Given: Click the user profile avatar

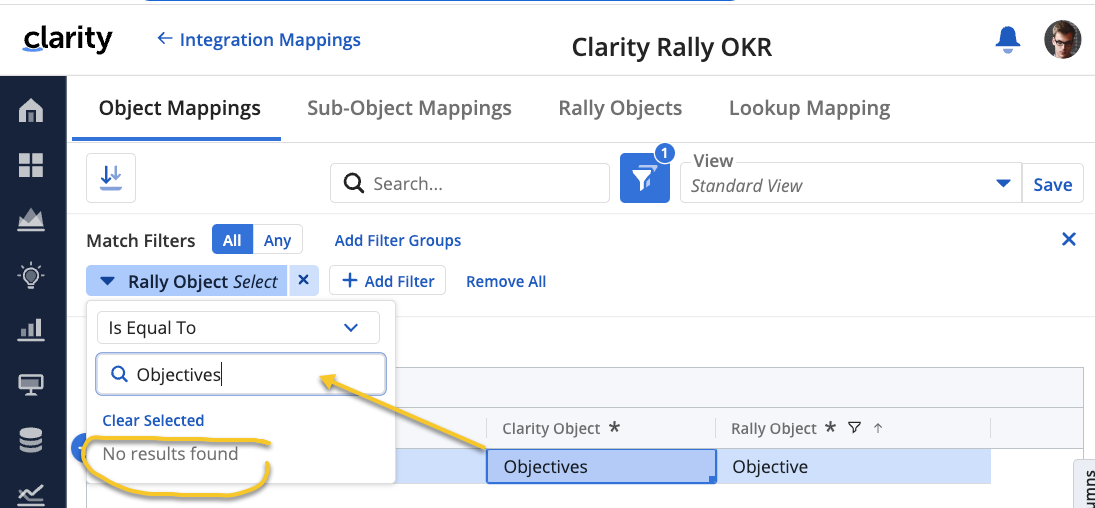Looking at the screenshot, I should pos(1062,40).
